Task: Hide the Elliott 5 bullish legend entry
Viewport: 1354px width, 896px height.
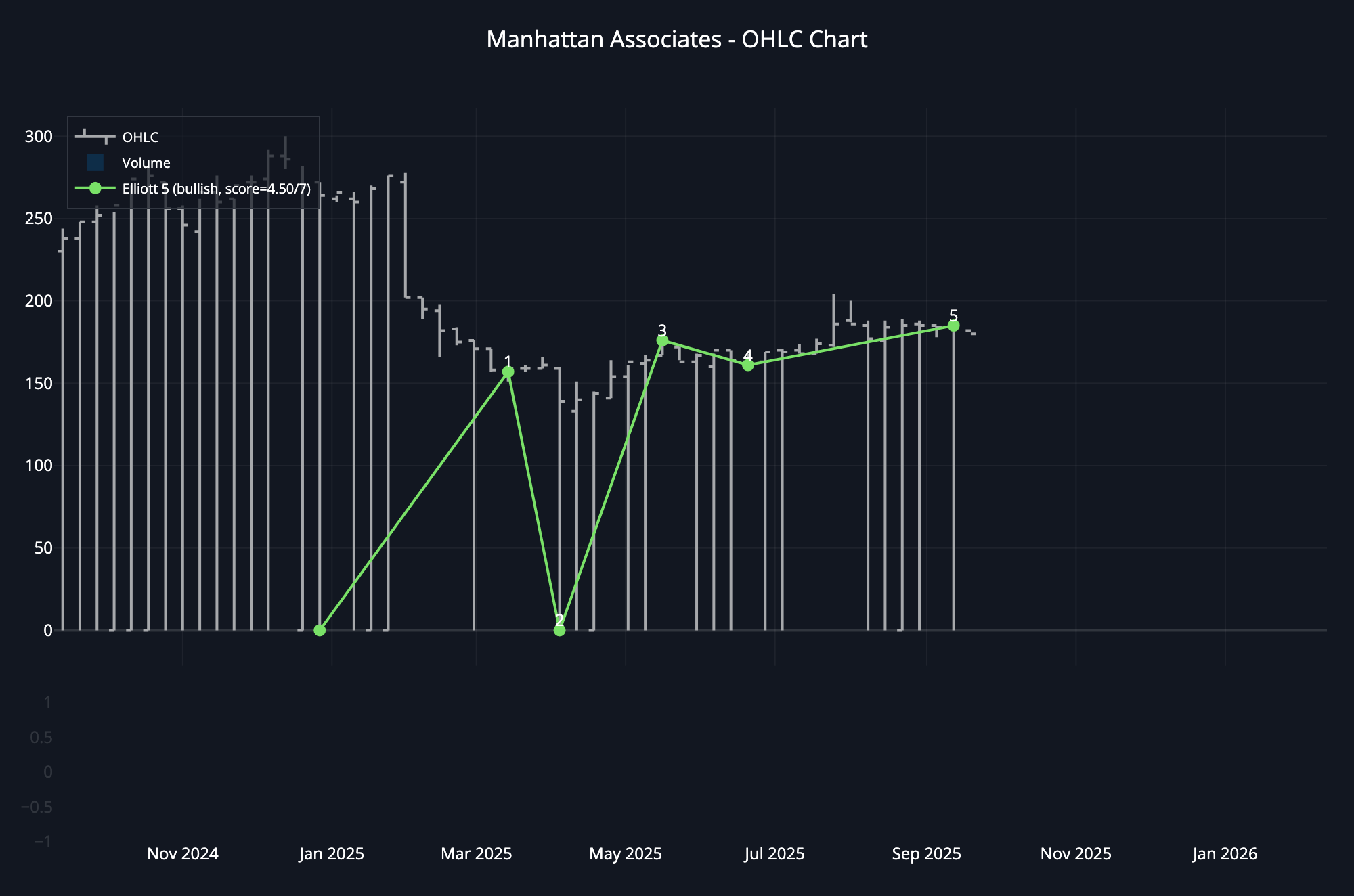Action: (216, 189)
